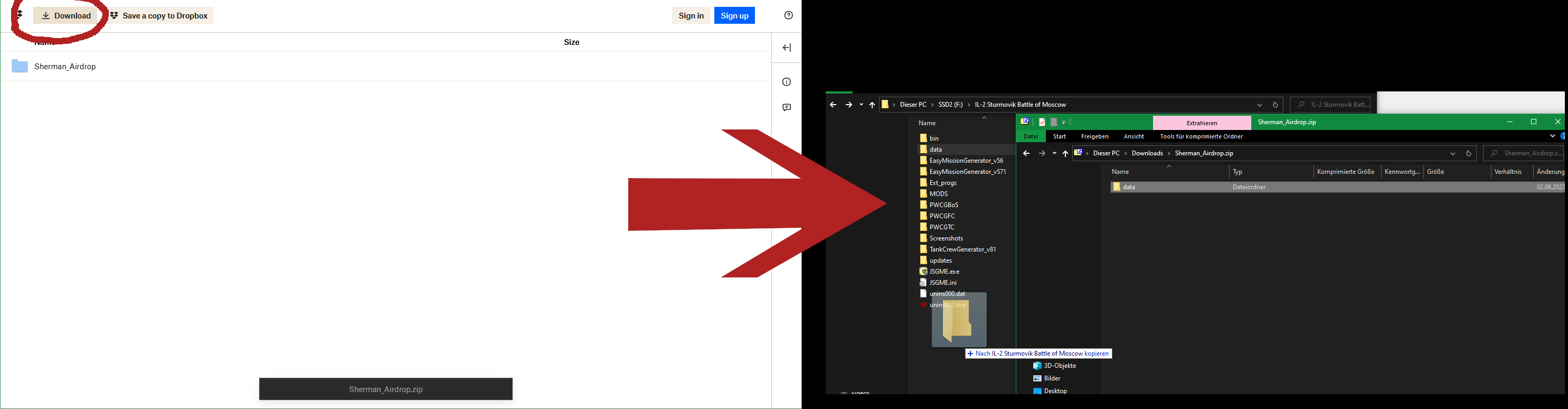Go forward in the Sherman_Airdrop.zip window
Viewport: 1568px width, 409px height.
click(x=1042, y=154)
